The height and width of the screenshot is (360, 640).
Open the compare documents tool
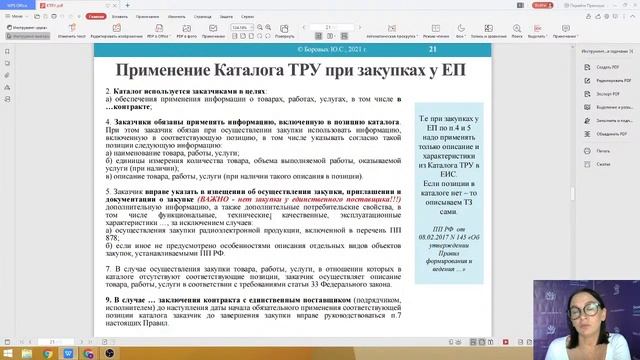[x=489, y=31]
